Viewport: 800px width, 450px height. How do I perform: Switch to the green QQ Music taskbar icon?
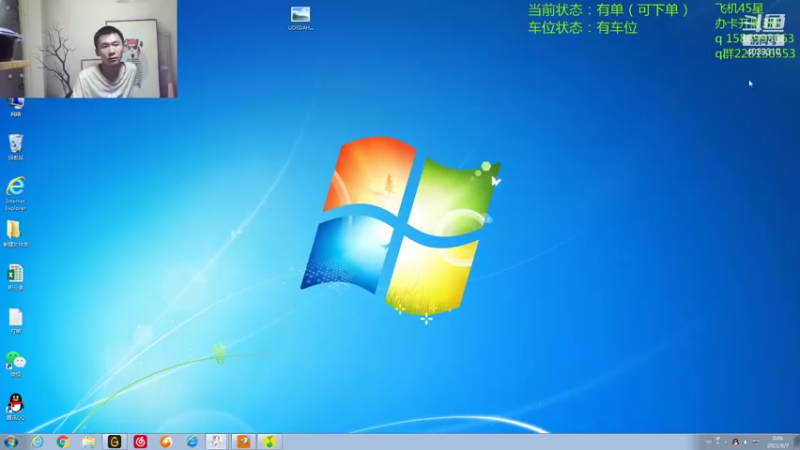click(x=269, y=442)
